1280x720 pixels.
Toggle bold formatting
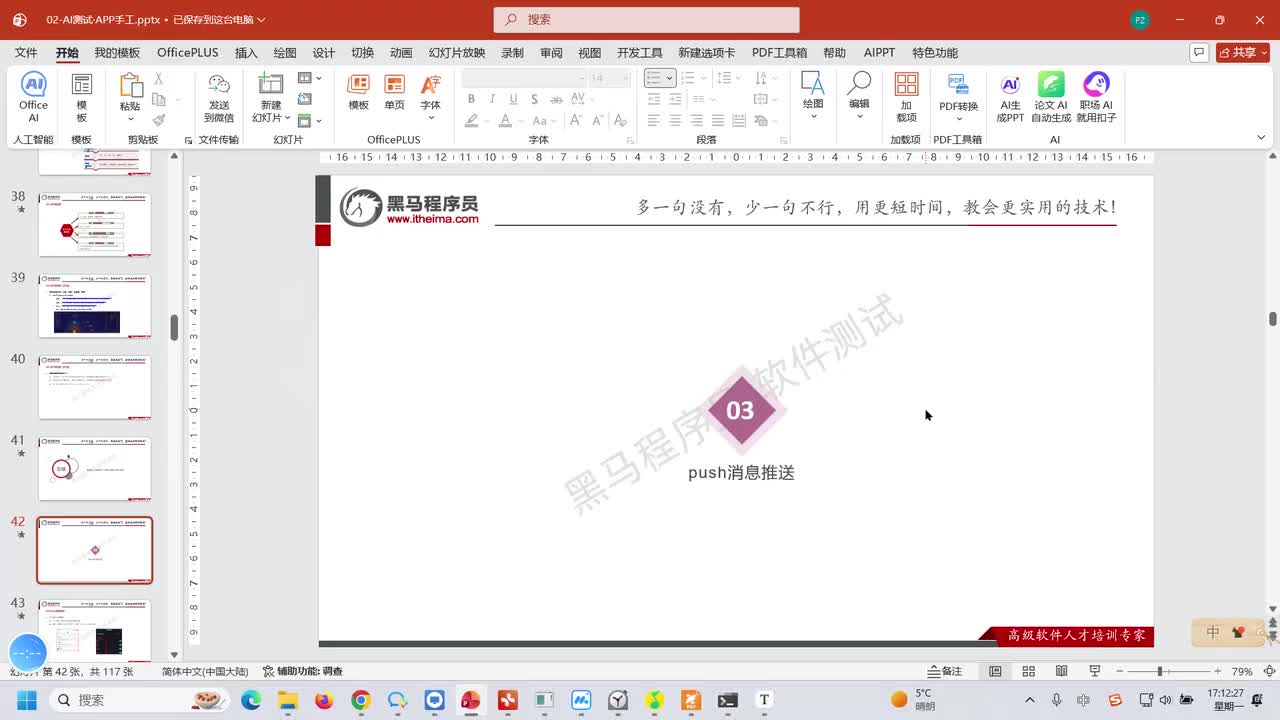pos(471,99)
